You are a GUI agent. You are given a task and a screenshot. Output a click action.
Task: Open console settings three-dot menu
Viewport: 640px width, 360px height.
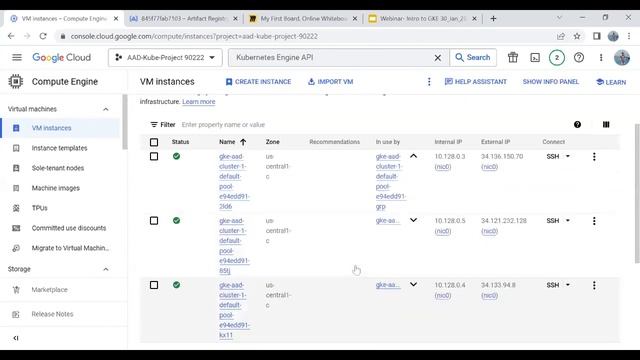[x=601, y=58]
